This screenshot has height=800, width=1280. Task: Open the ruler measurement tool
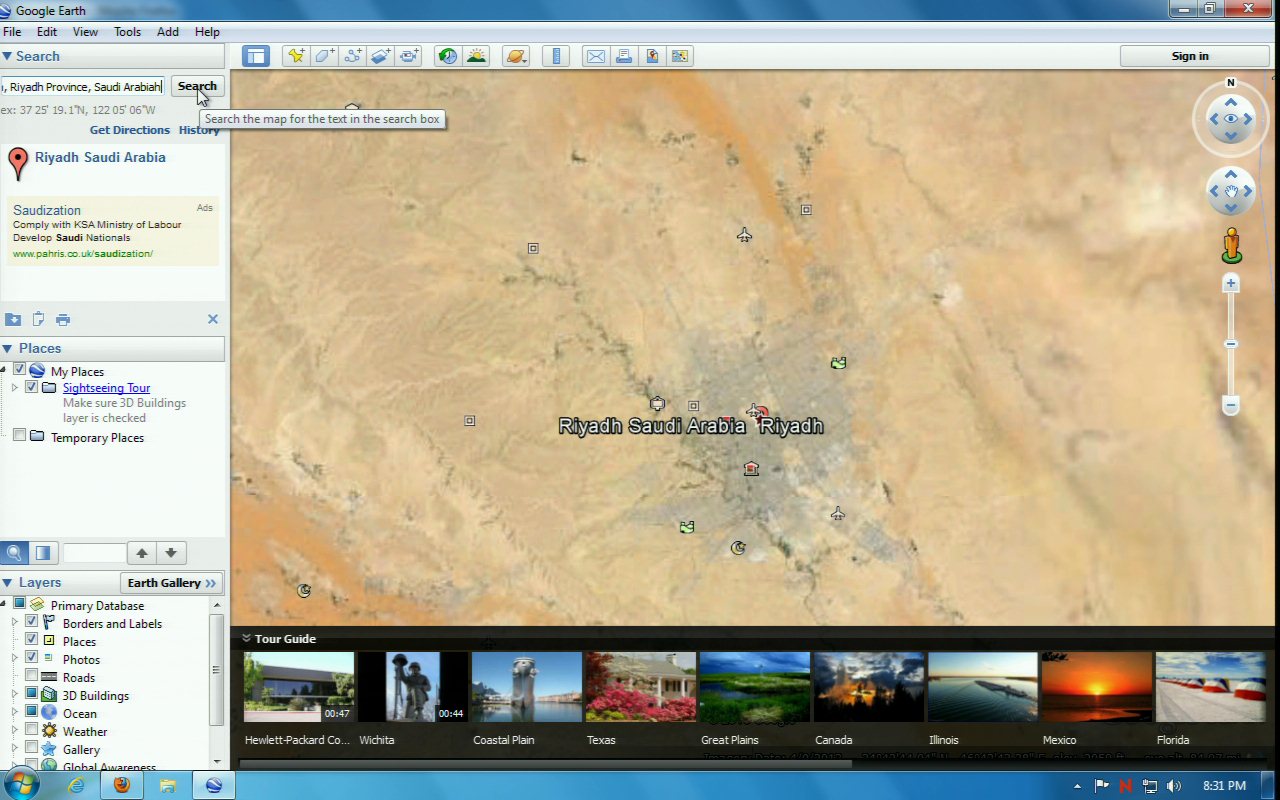(x=557, y=56)
